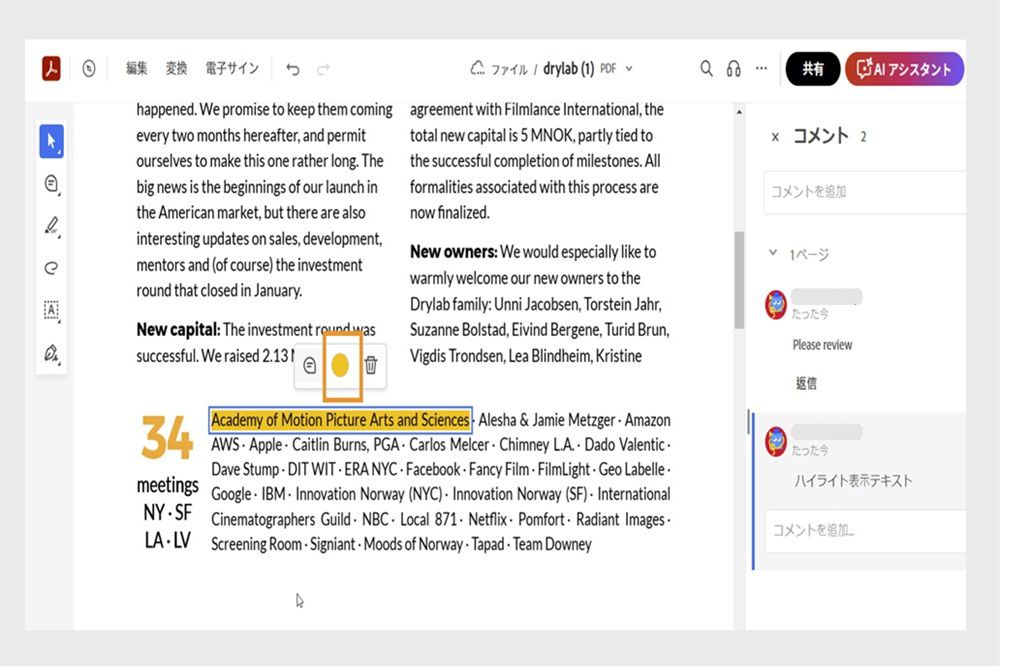Delete the highlight with the trash icon
Image resolution: width=1032 pixels, height=666 pixels.
click(371, 366)
